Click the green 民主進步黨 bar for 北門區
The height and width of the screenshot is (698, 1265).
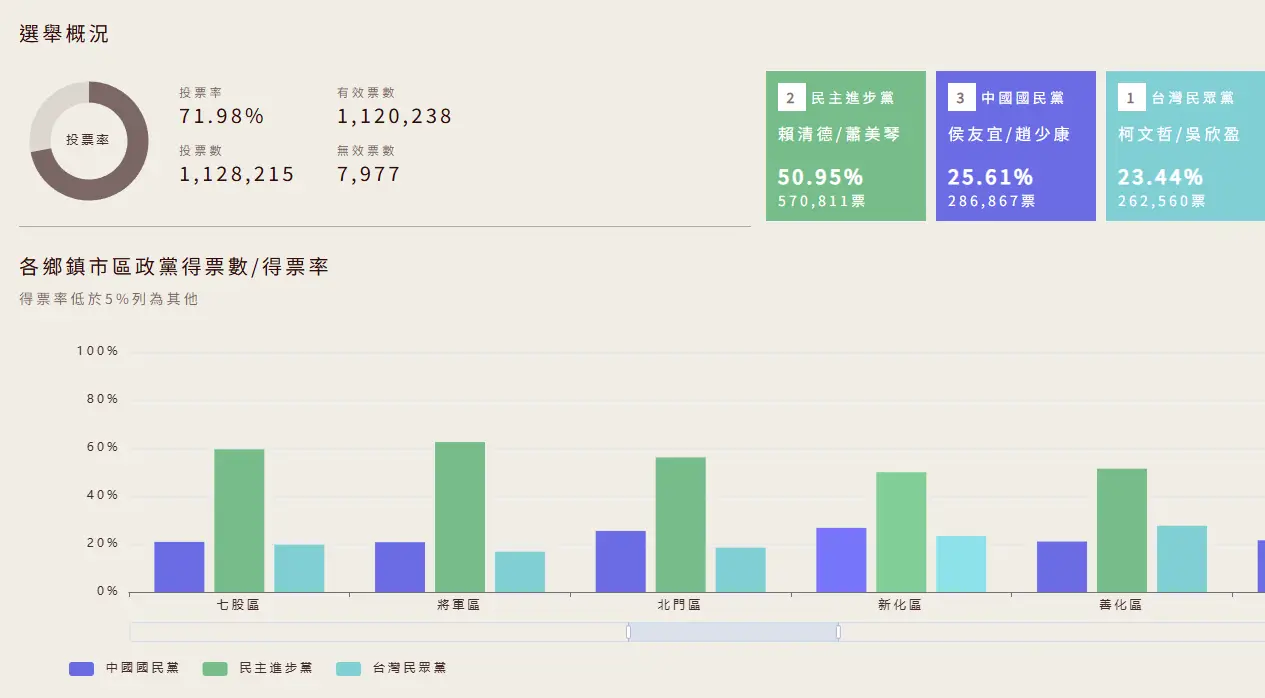(x=680, y=524)
